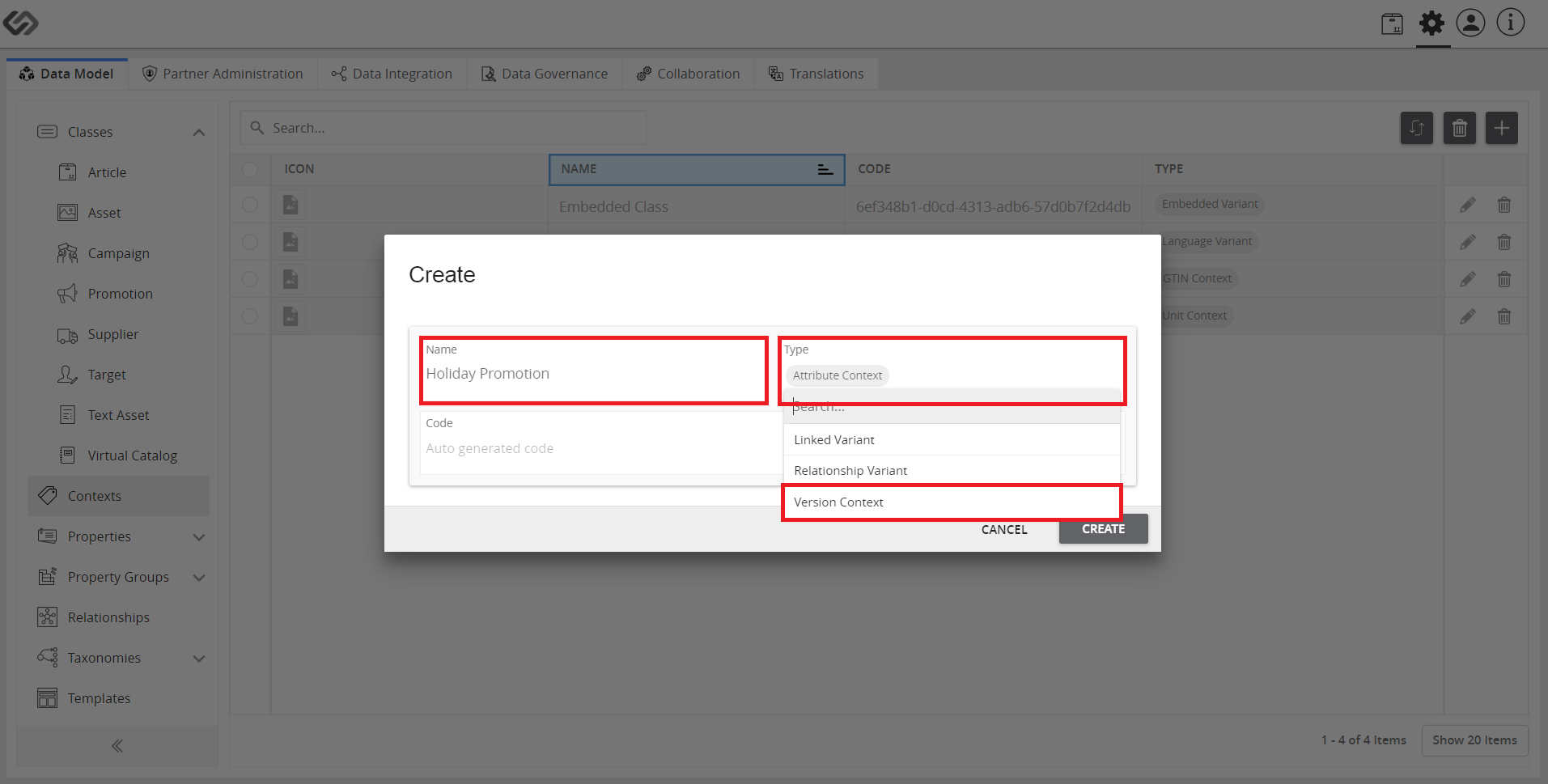Switch to Collaboration tab
This screenshot has height=784, width=1548.
[688, 74]
